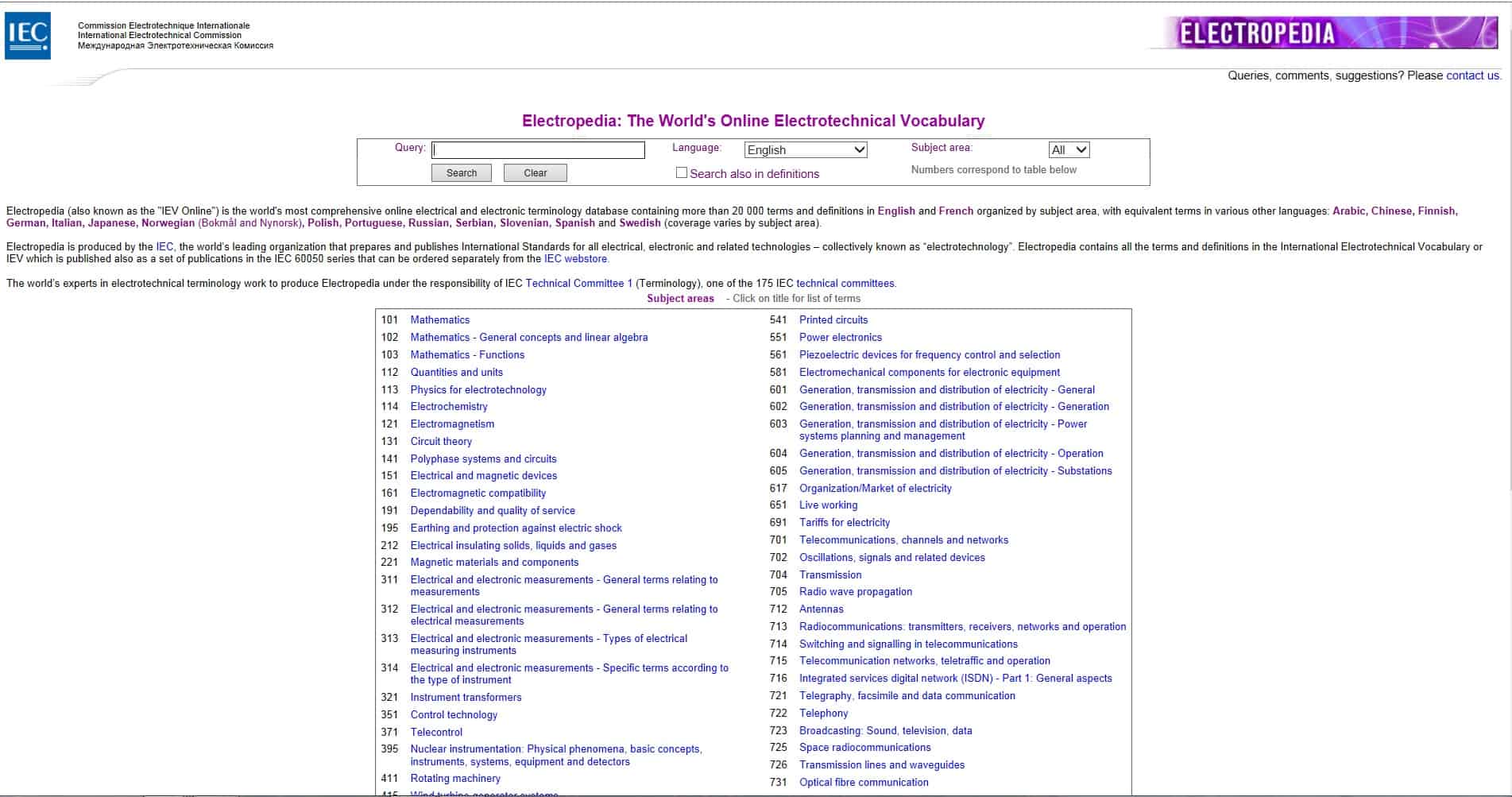Viewport: 1512px width, 797px height.
Task: Open Generation, transmission and distribution - General
Action: point(947,389)
